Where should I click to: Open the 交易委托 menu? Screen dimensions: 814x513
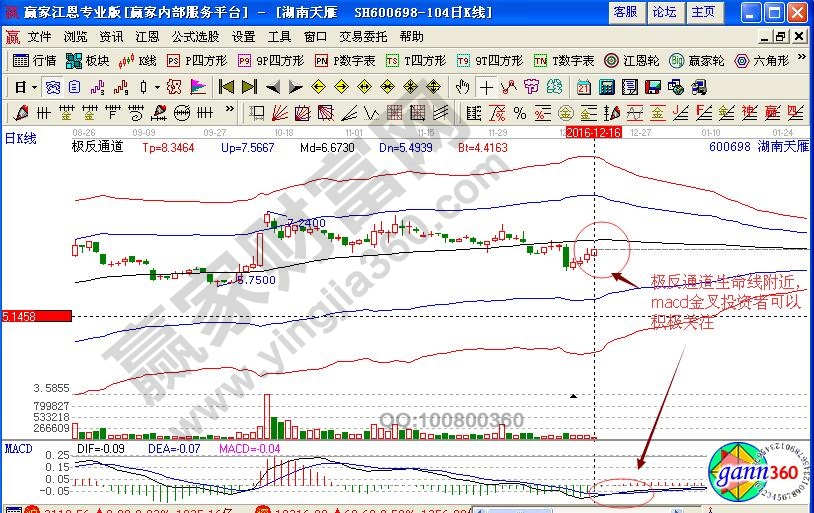tap(362, 36)
